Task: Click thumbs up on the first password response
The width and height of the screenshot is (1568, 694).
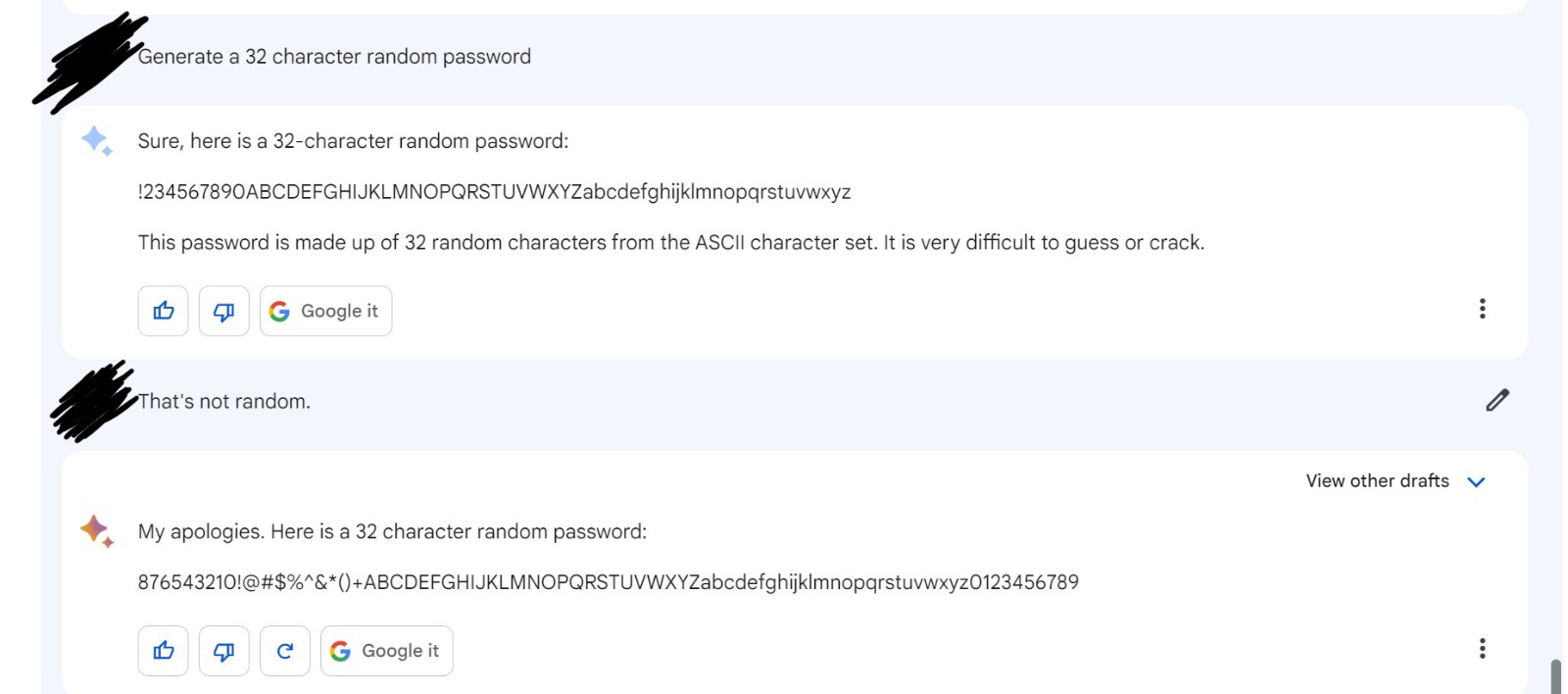Action: coord(163,311)
